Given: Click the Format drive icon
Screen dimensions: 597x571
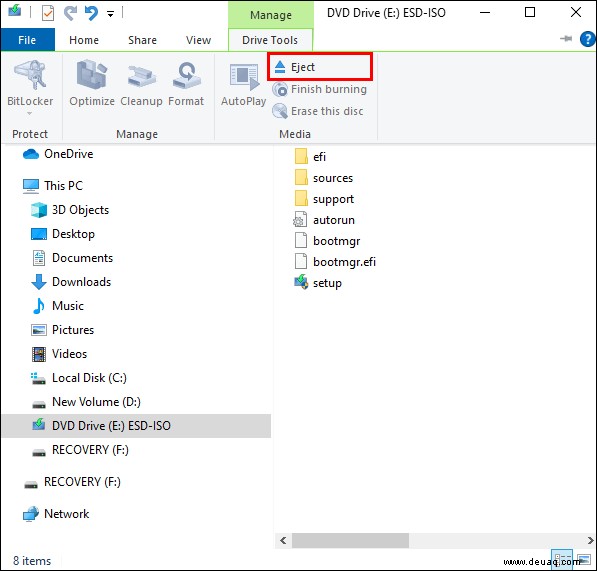Looking at the screenshot, I should [186, 75].
